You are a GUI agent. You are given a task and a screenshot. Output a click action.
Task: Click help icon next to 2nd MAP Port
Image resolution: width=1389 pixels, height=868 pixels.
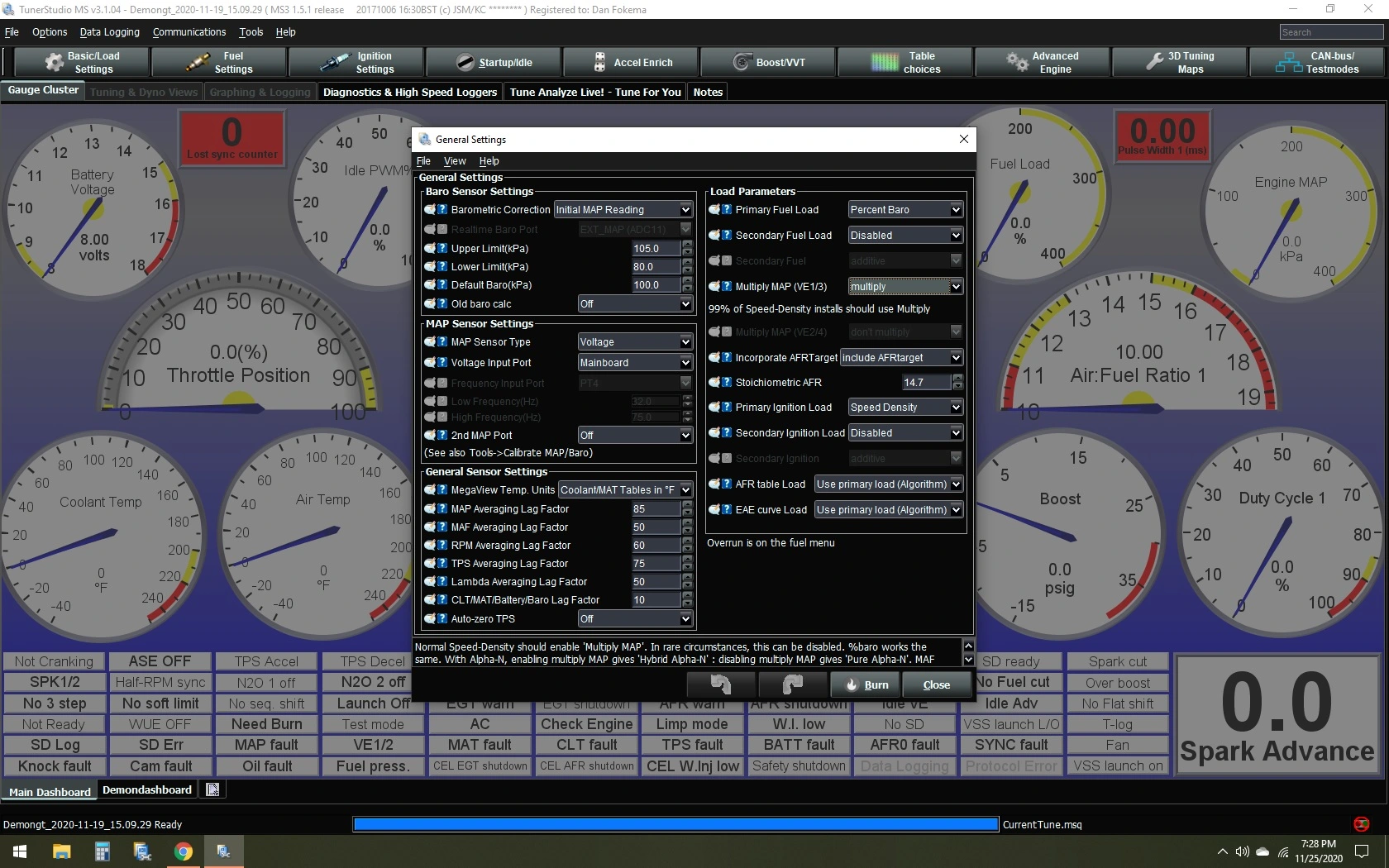442,435
